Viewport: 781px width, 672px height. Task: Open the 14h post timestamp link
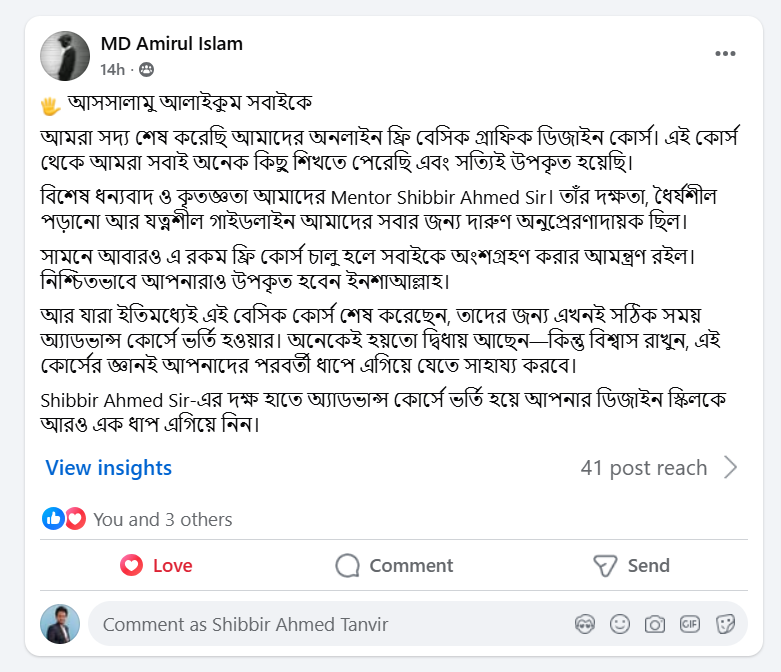coord(112,70)
